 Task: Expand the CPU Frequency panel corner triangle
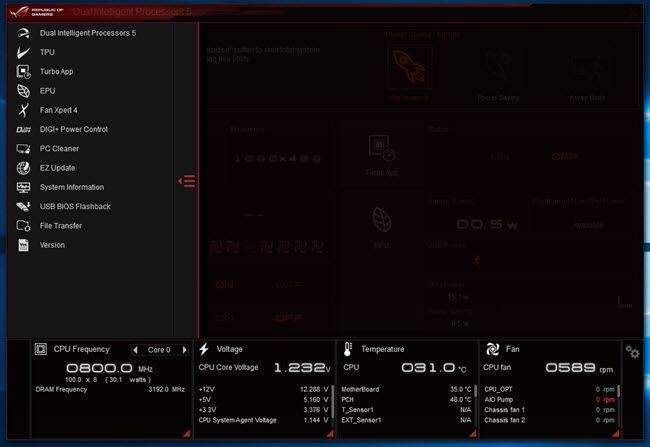[186, 433]
